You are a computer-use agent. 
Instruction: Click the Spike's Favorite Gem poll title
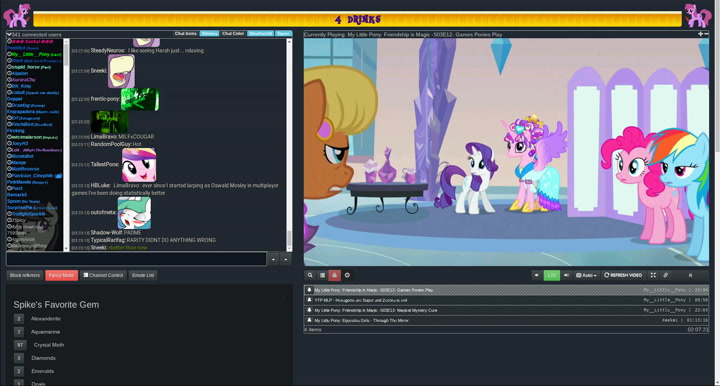(x=56, y=305)
